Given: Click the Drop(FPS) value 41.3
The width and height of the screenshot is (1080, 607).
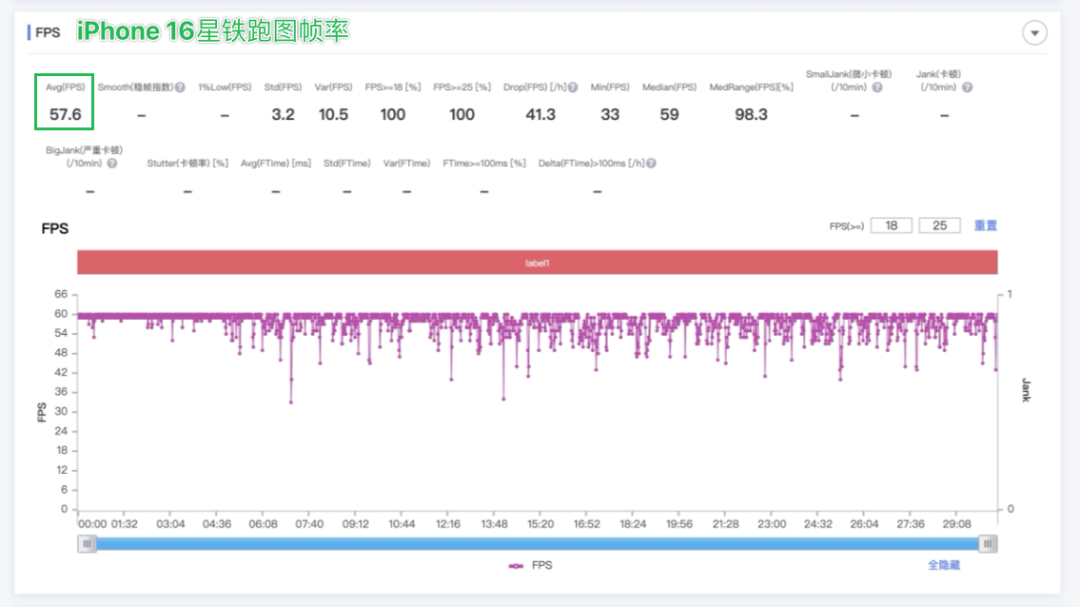Looking at the screenshot, I should coord(540,114).
